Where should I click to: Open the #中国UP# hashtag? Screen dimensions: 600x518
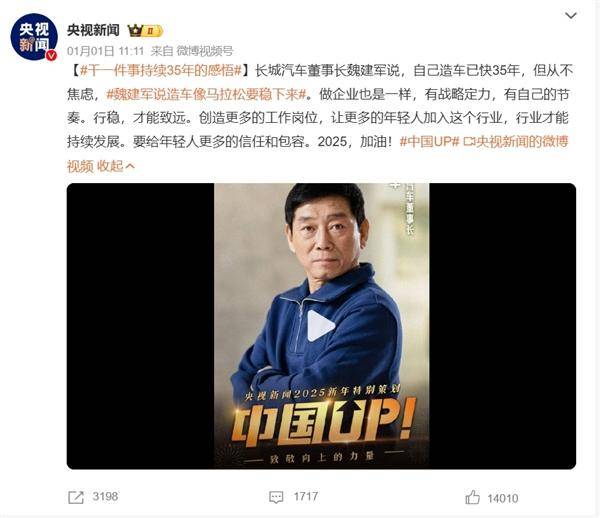[429, 142]
